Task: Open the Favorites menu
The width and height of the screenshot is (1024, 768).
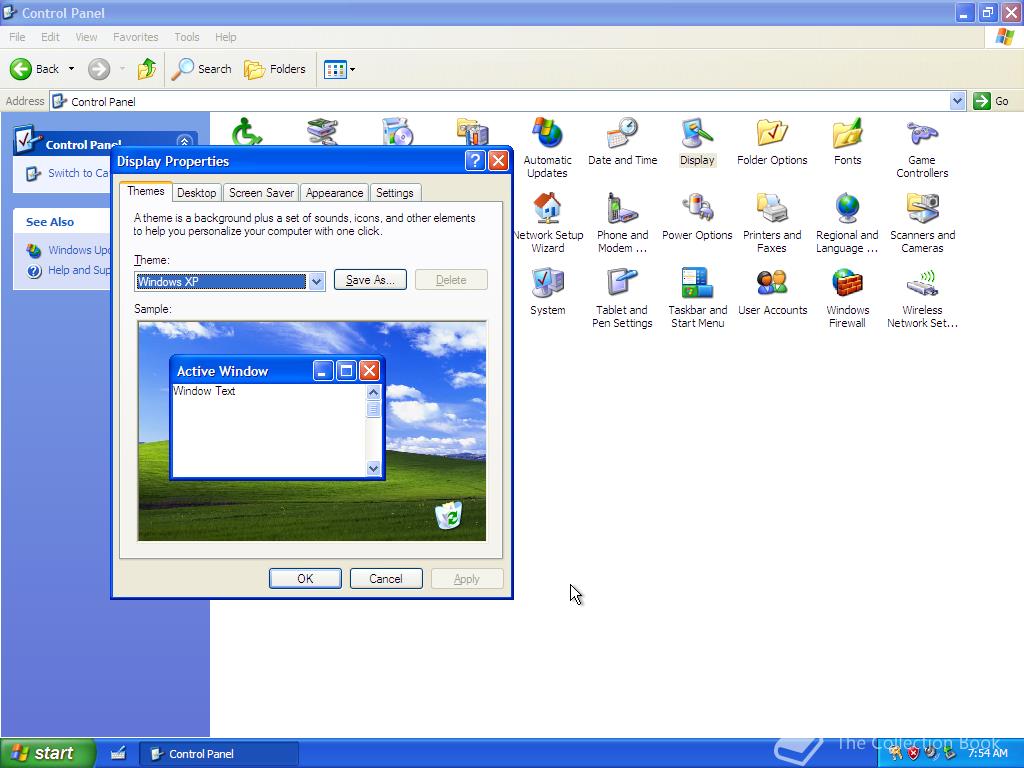Action: pyautogui.click(x=135, y=37)
